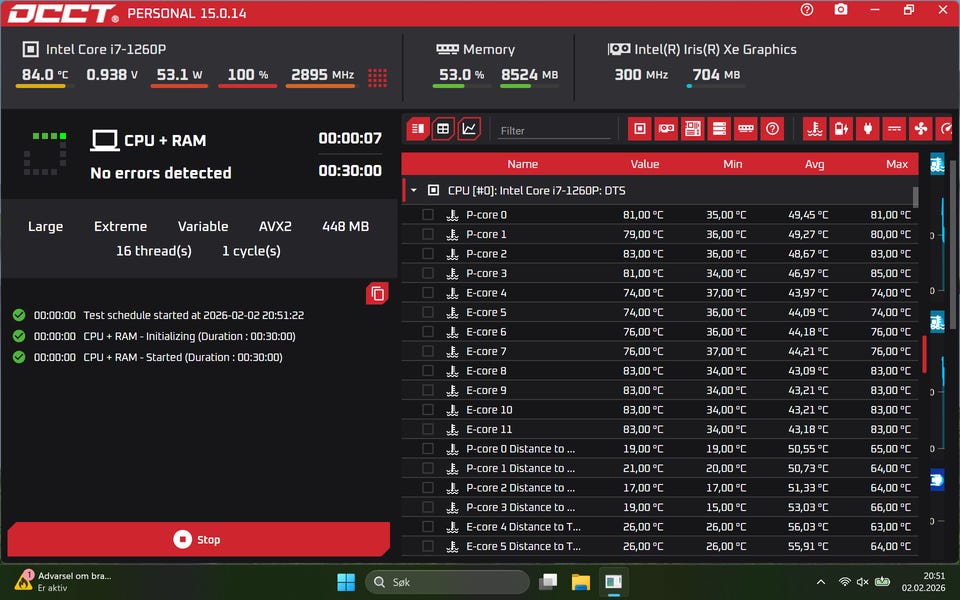Copy the test log with the clipboard icon

(x=377, y=294)
